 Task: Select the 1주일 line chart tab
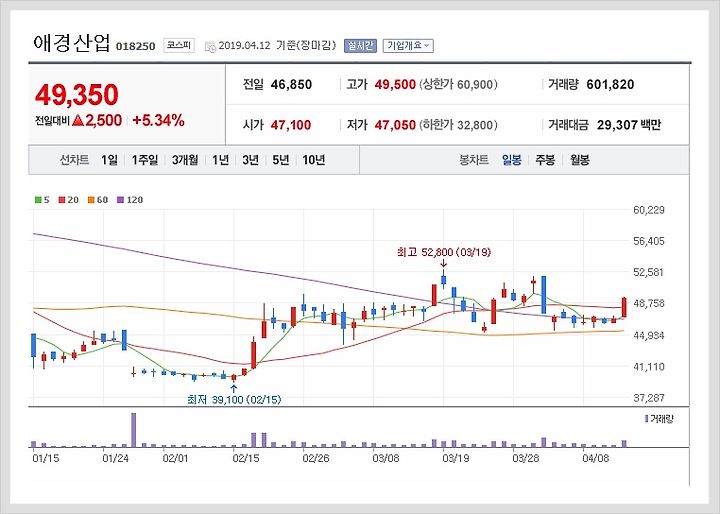pos(145,160)
